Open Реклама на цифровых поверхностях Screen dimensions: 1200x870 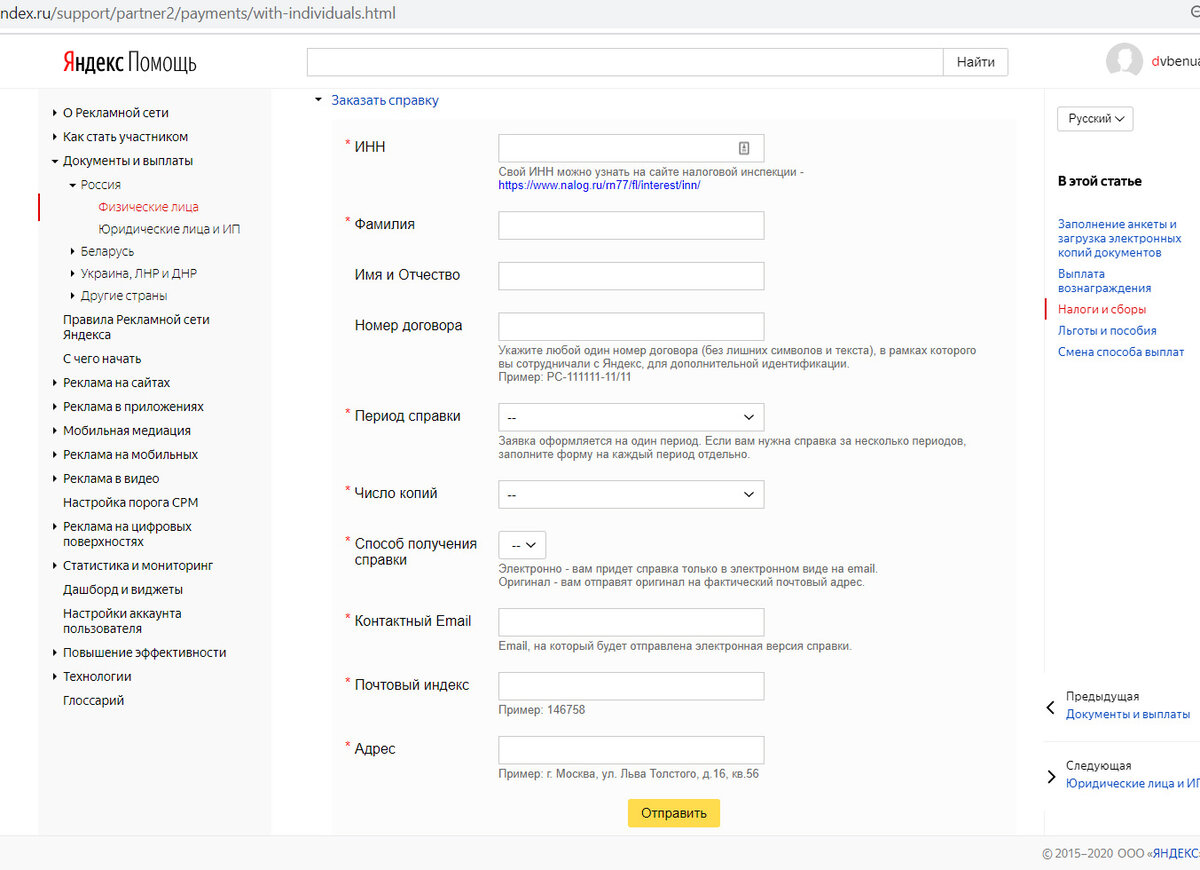tap(127, 534)
